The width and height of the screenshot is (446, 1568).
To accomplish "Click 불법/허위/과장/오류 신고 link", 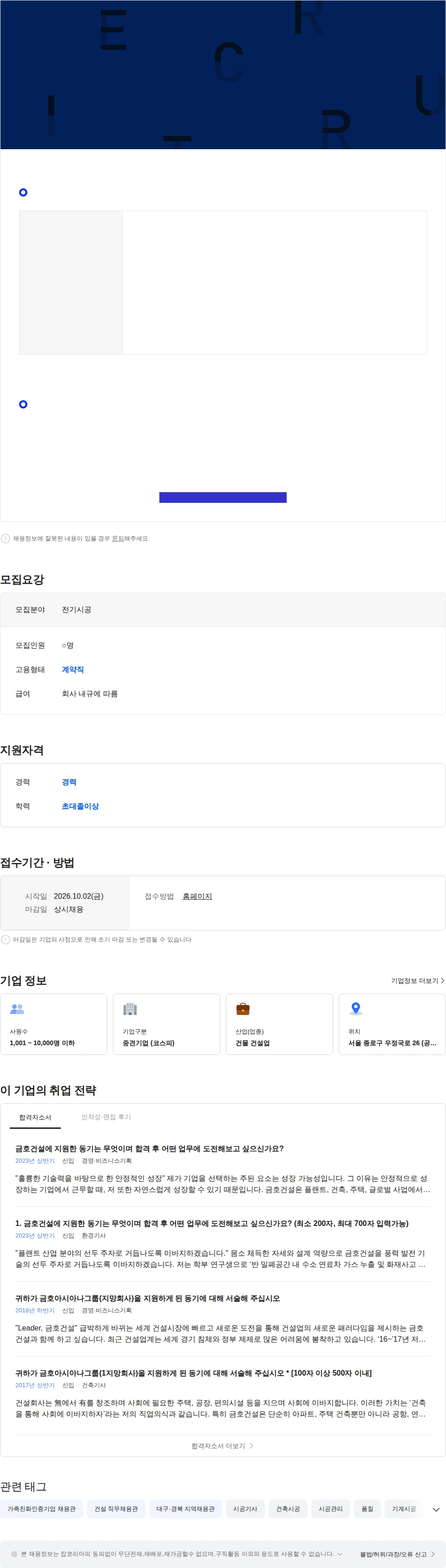I will [x=397, y=1554].
